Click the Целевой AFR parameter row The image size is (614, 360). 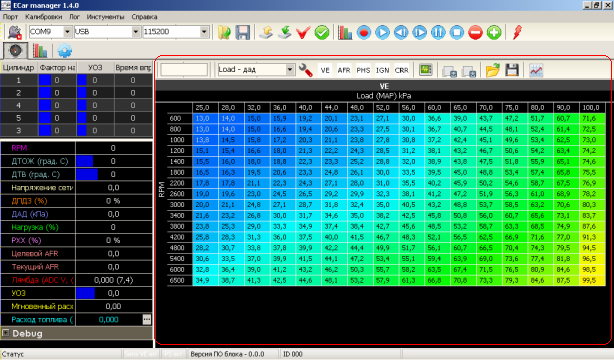pos(76,253)
